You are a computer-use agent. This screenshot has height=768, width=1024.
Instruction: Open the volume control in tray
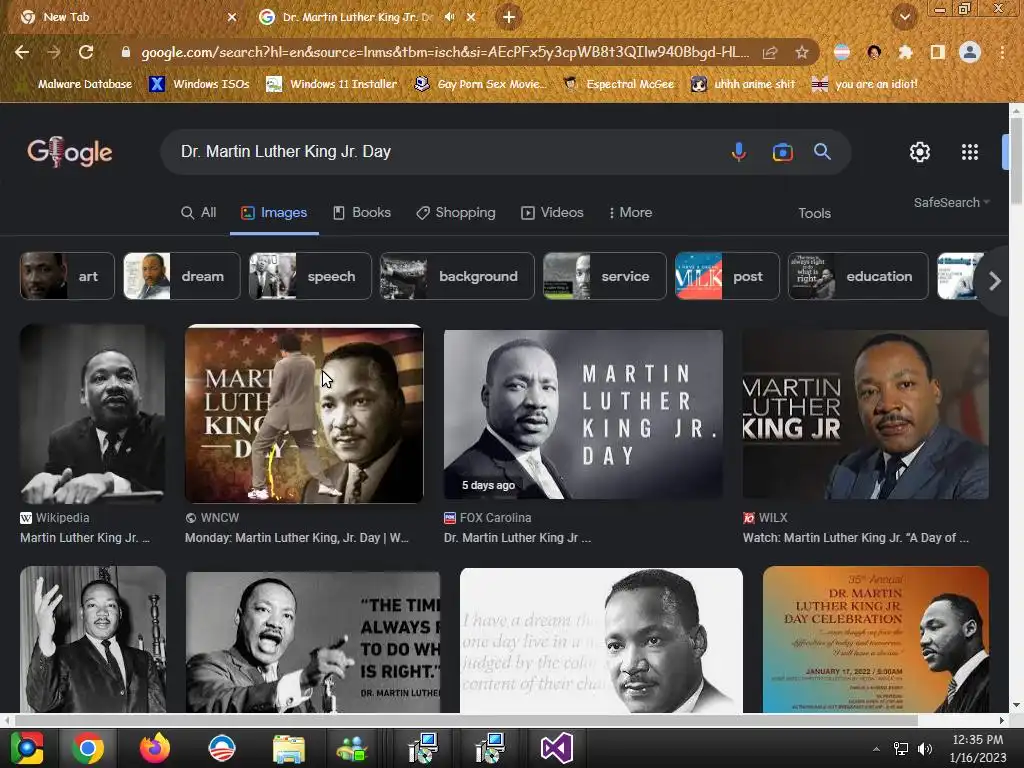point(925,748)
